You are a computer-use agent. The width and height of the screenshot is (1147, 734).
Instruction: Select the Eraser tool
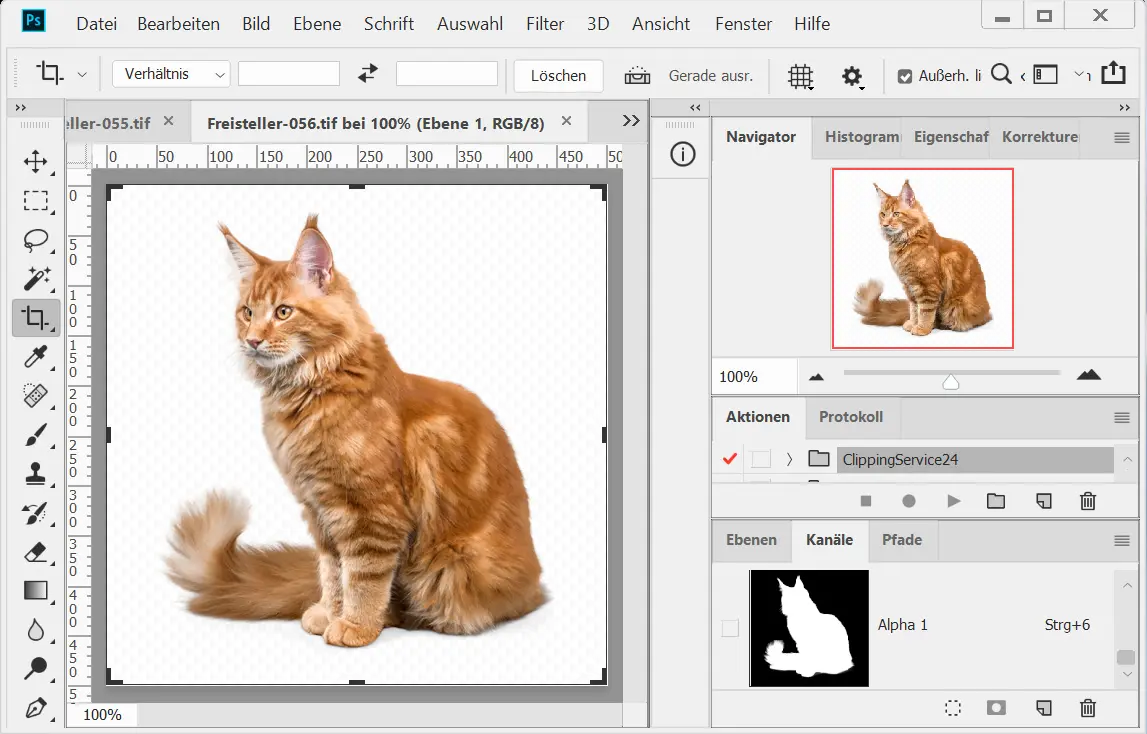pyautogui.click(x=36, y=552)
